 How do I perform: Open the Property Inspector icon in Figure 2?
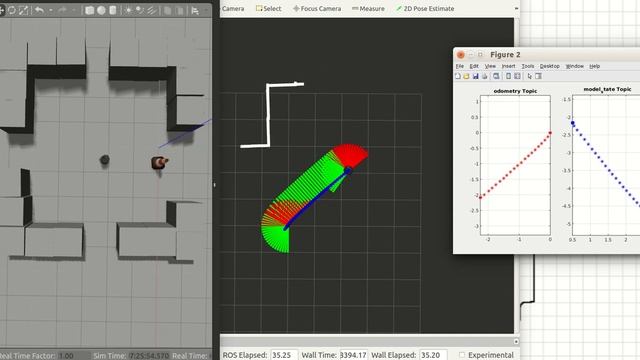tap(538, 76)
